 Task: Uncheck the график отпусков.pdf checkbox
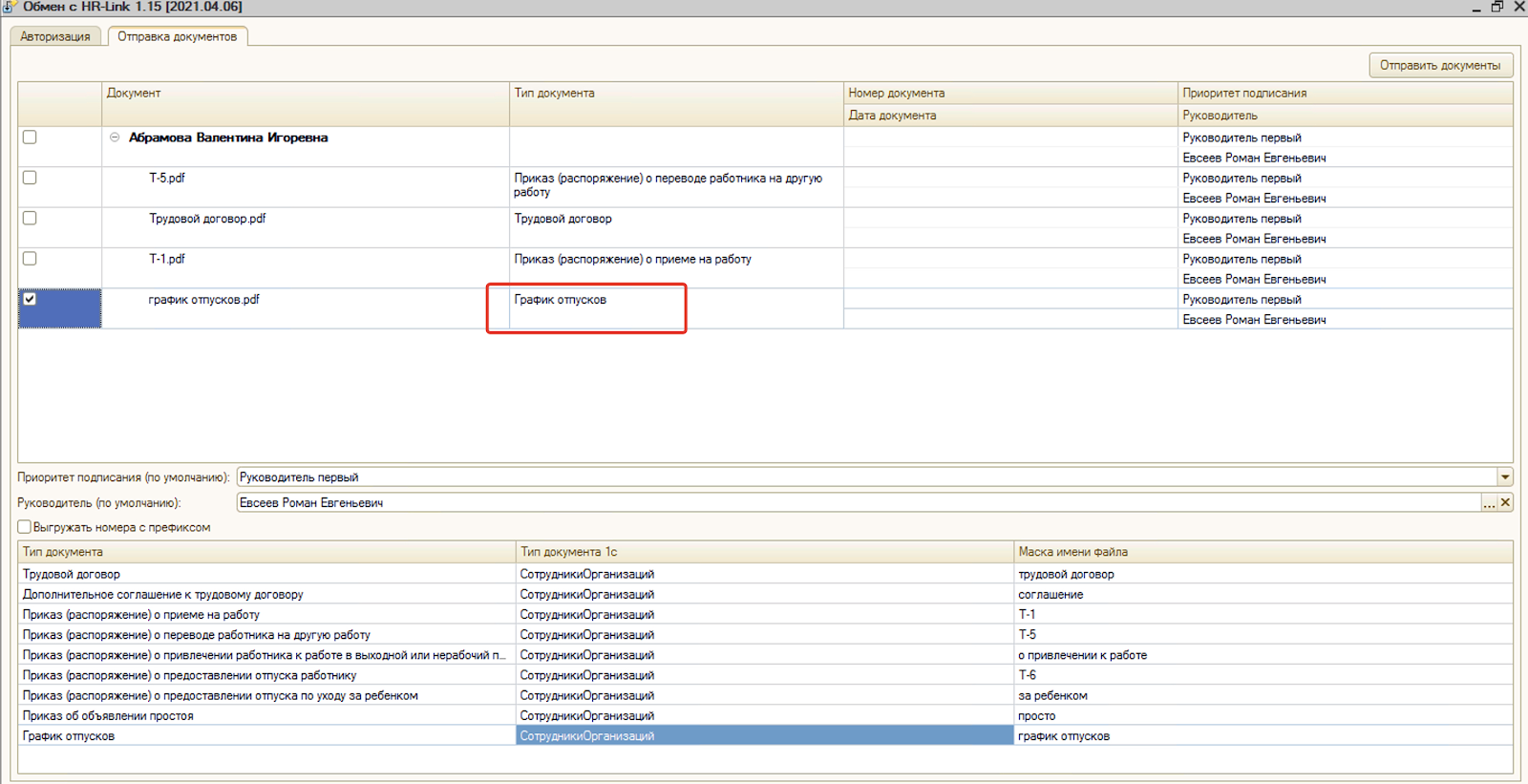(30, 299)
